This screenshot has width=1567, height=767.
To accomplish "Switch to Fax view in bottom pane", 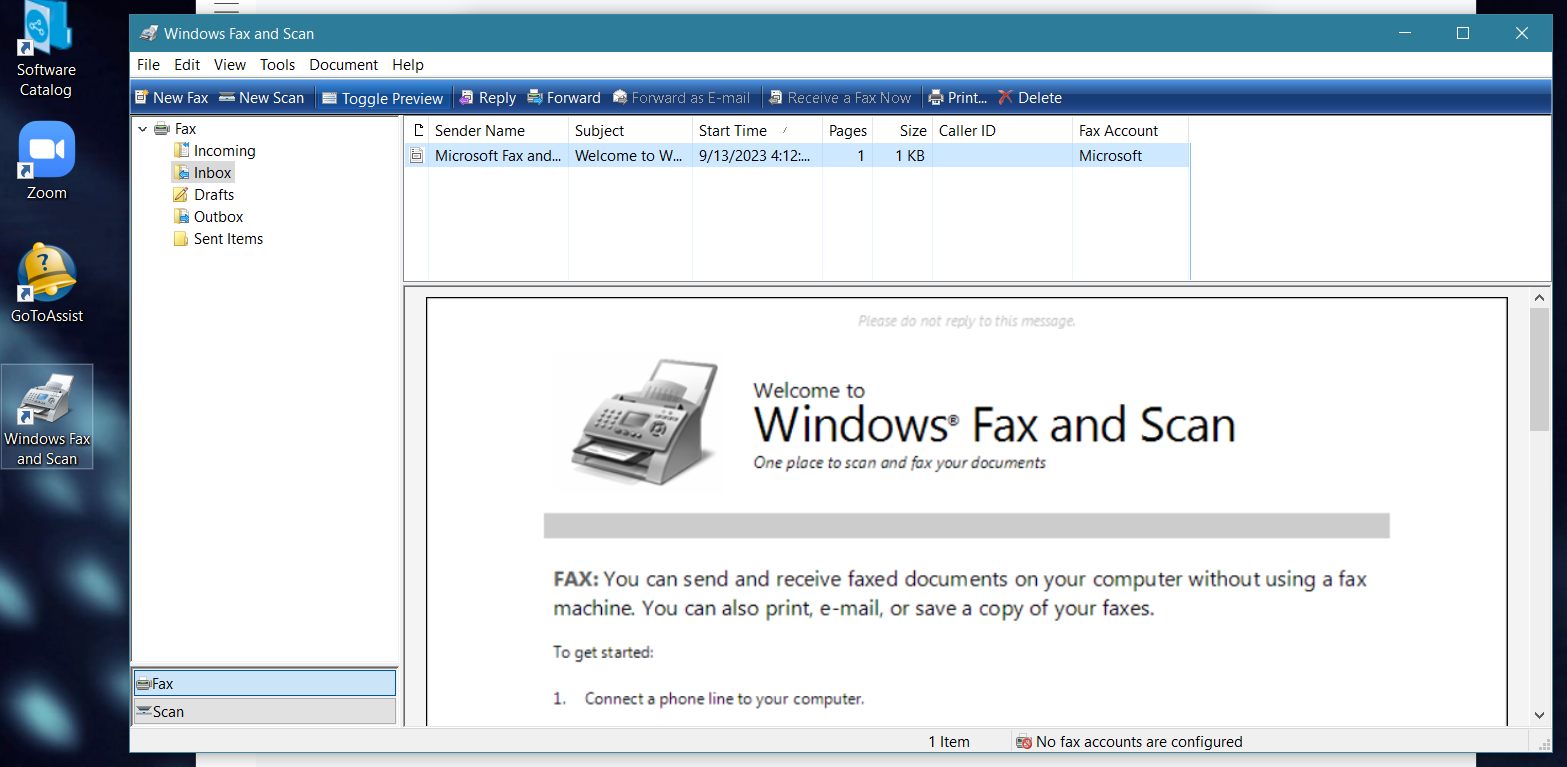I will pos(265,683).
